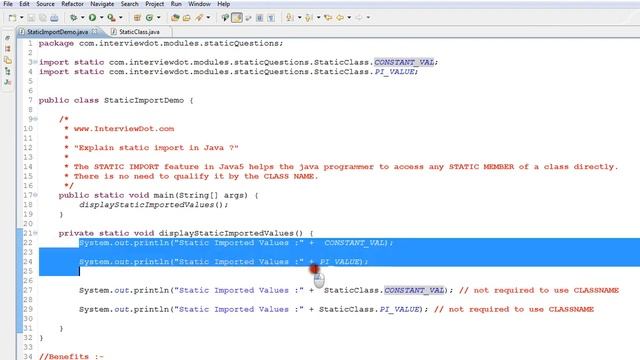Expand the Run configurations dropdown arrow
The image size is (640, 360).
click(102, 18)
